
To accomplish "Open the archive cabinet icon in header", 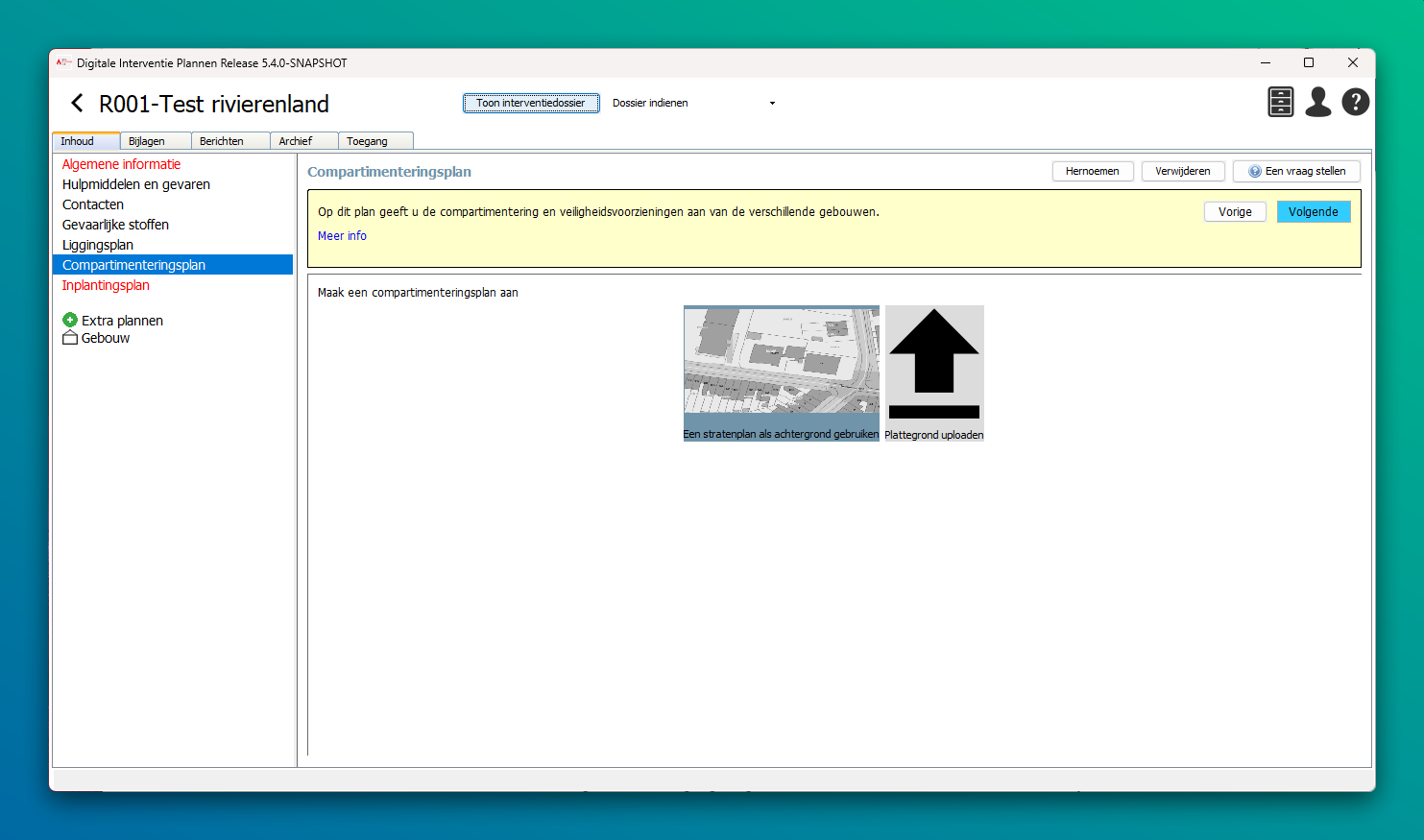I will (1281, 102).
